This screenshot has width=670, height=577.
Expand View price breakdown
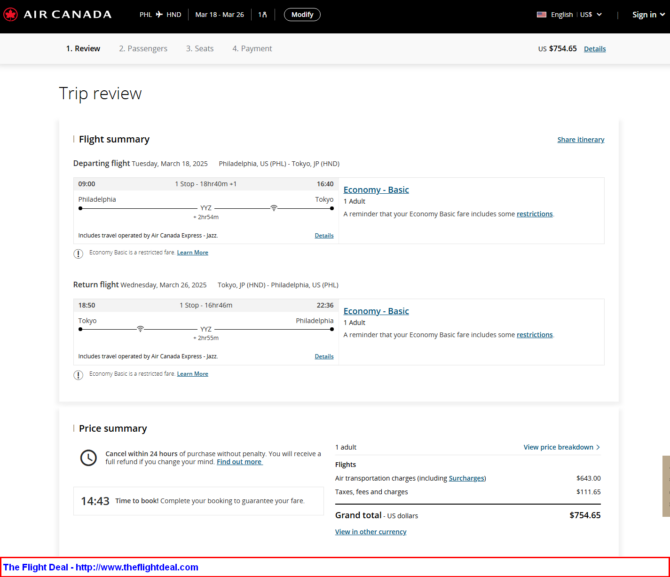point(561,447)
